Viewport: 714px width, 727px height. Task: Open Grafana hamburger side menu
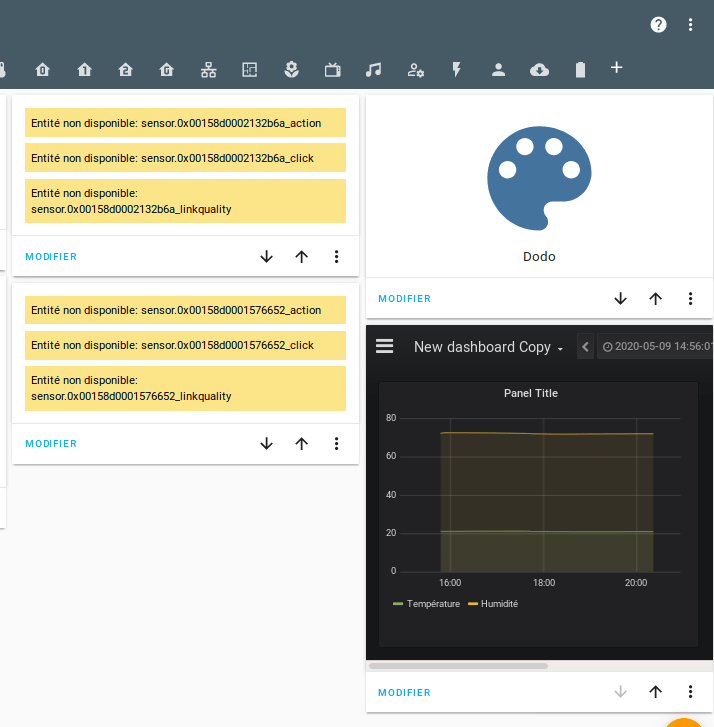pyautogui.click(x=384, y=346)
